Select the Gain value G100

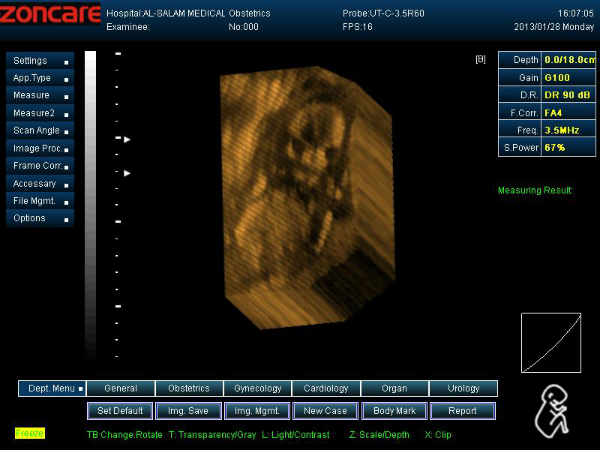[569, 78]
